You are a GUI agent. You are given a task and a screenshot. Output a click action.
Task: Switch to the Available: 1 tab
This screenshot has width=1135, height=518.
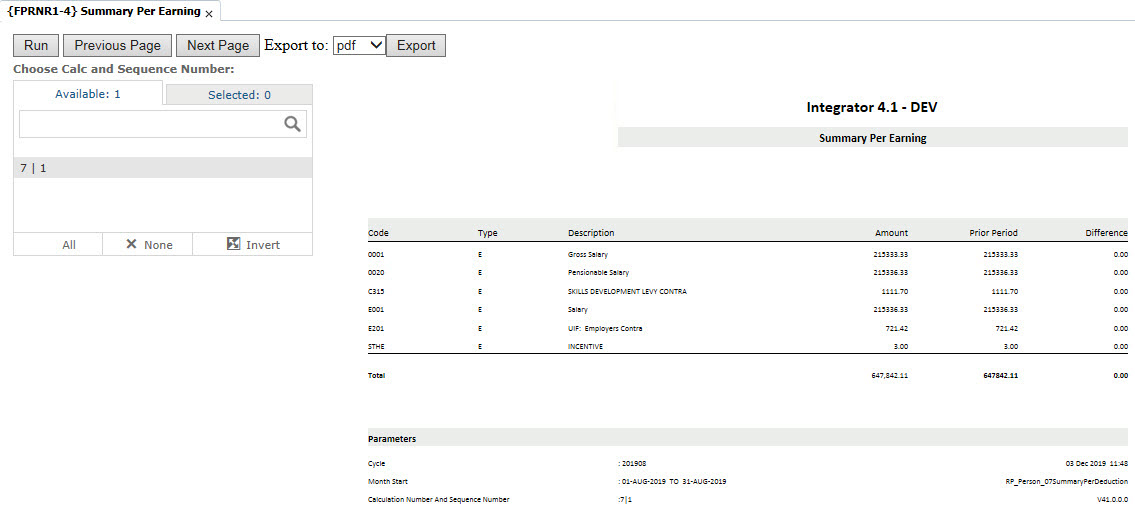[x=88, y=94]
